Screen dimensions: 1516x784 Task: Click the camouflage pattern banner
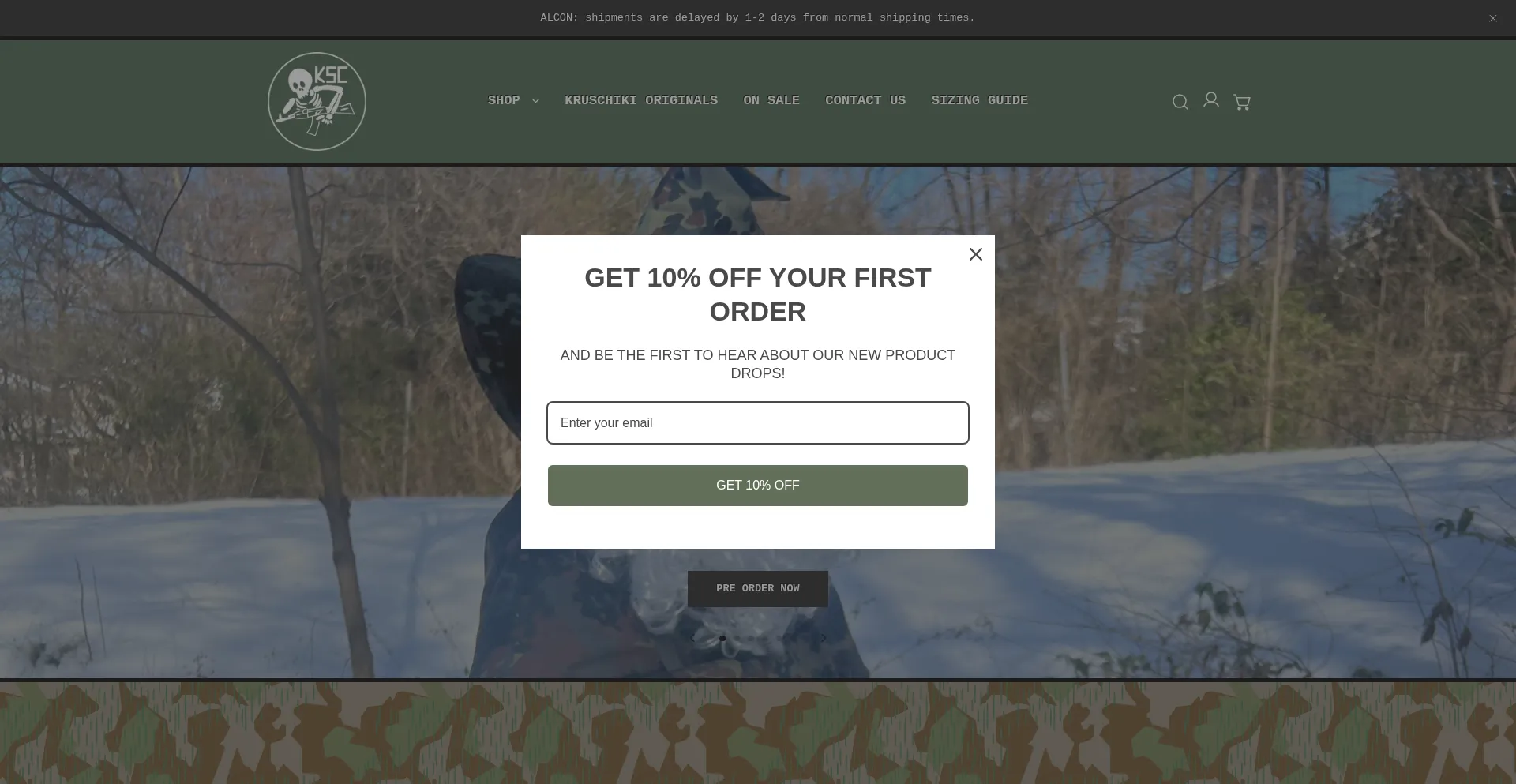pos(758,733)
